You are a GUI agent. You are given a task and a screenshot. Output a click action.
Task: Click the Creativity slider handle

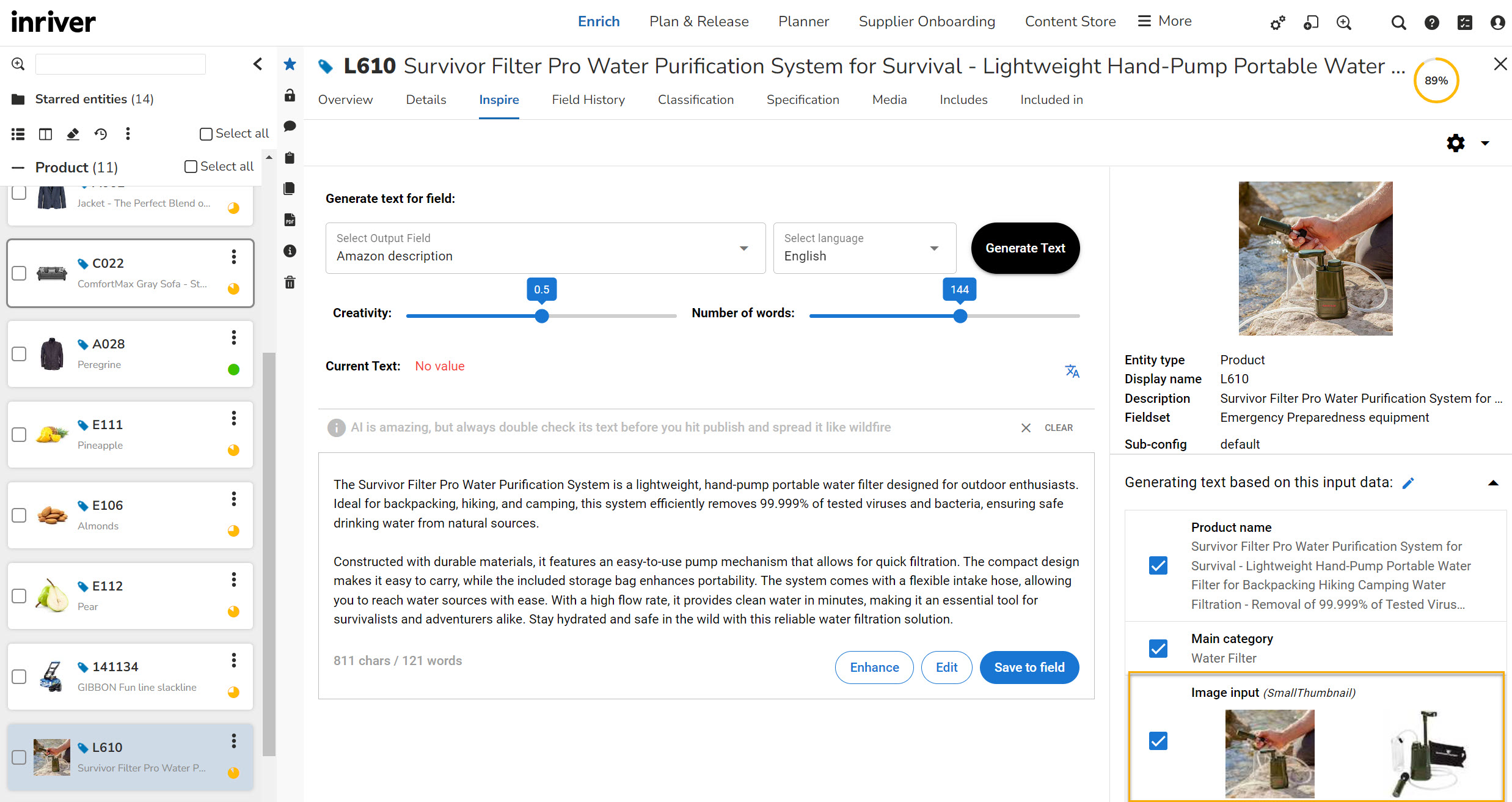pyautogui.click(x=542, y=316)
